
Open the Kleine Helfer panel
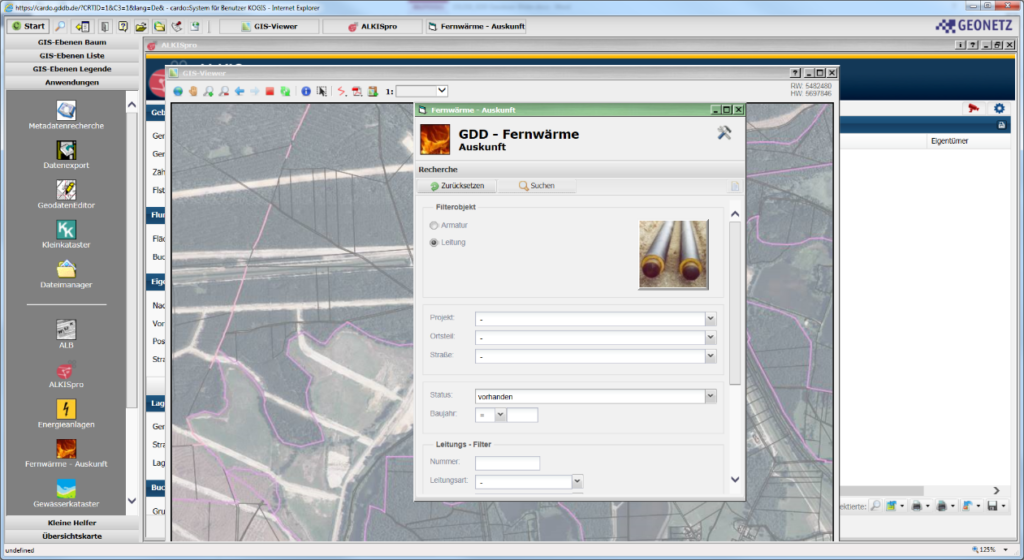pos(72,523)
